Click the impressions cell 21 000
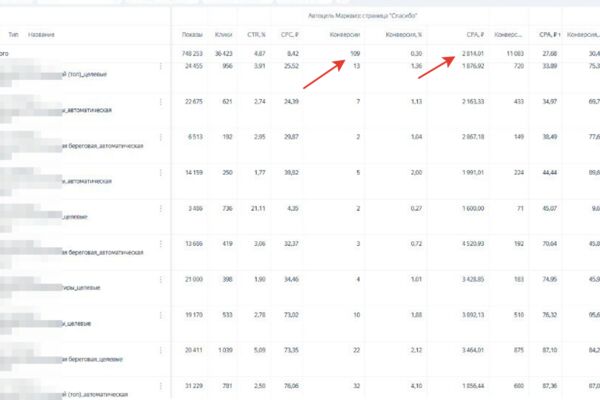The height and width of the screenshot is (400, 600). (194, 279)
